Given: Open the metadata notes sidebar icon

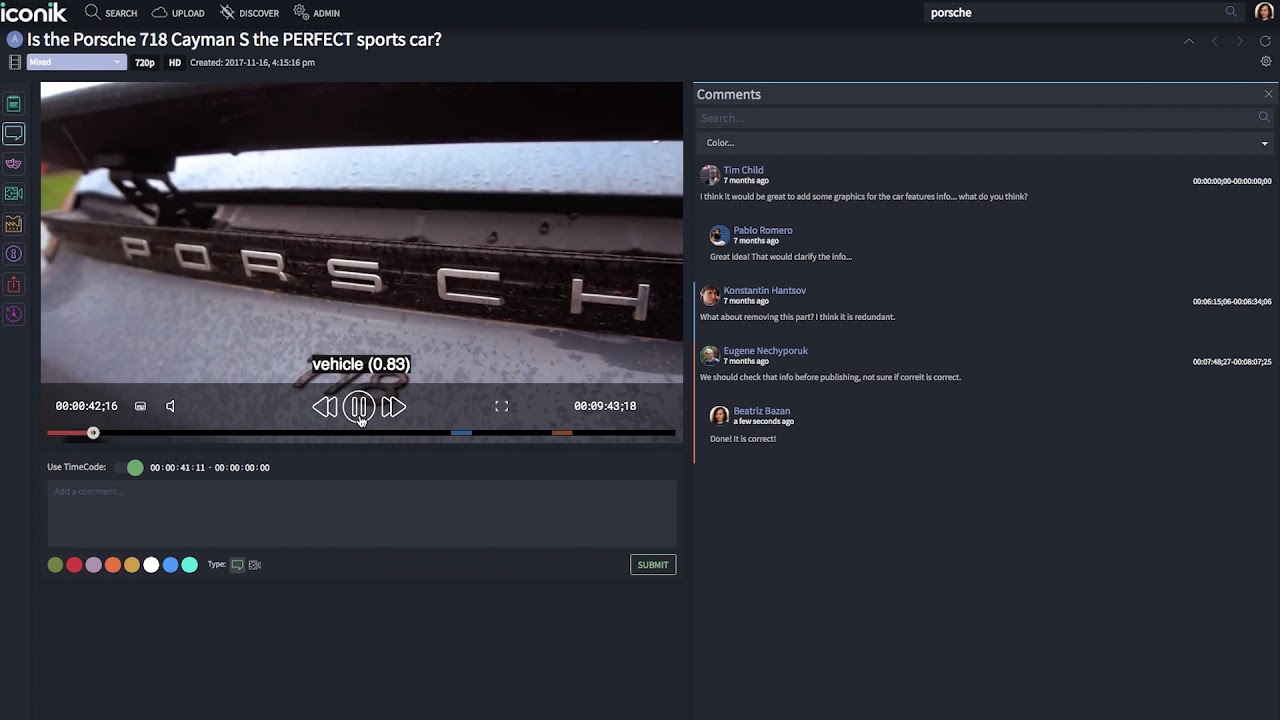Looking at the screenshot, I should click(14, 104).
